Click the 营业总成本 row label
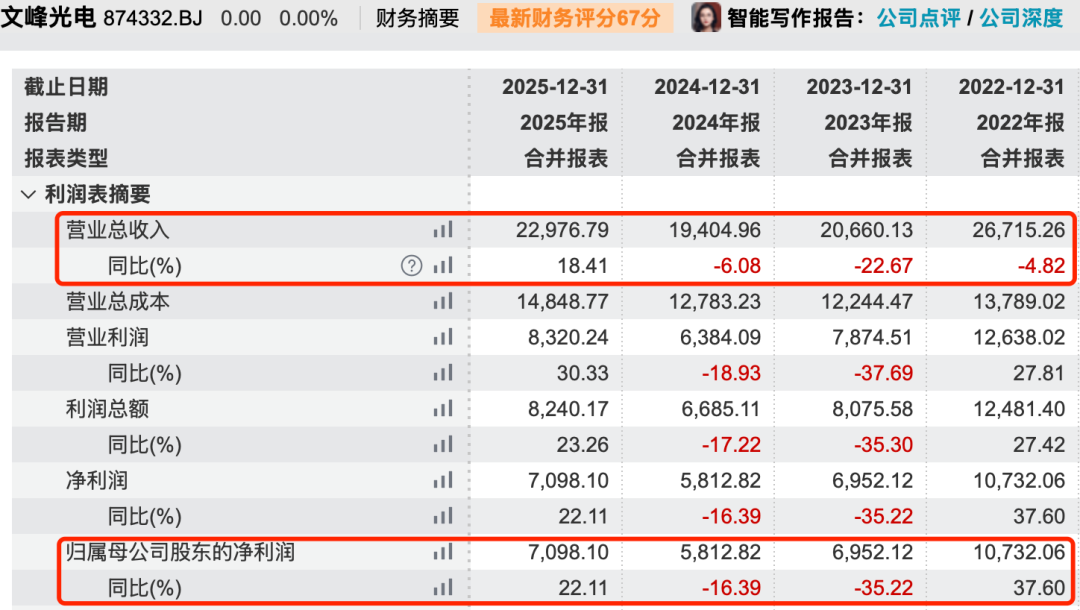 coord(117,302)
